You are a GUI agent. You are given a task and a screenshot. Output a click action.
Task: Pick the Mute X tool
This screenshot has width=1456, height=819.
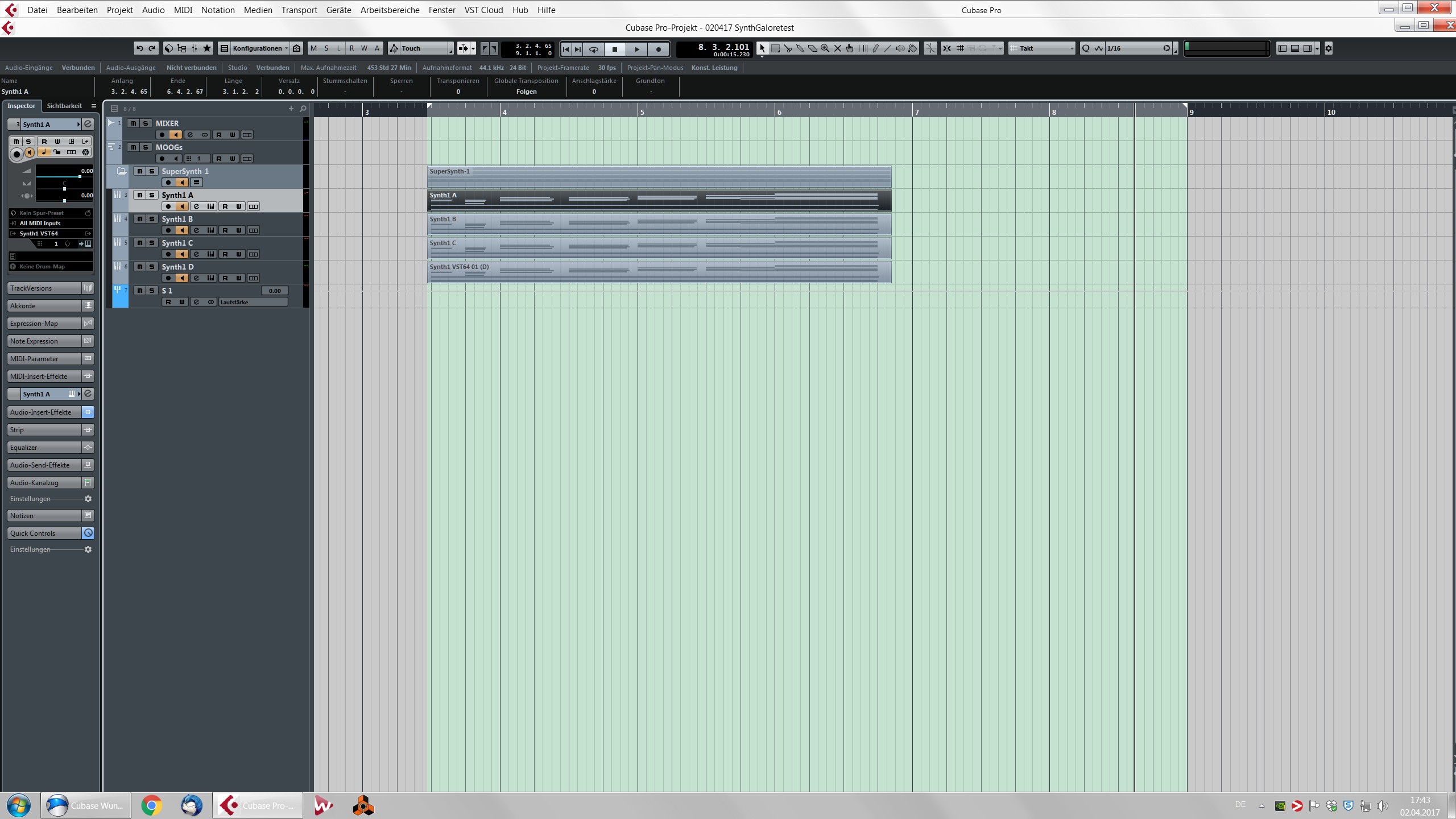pyautogui.click(x=838, y=48)
